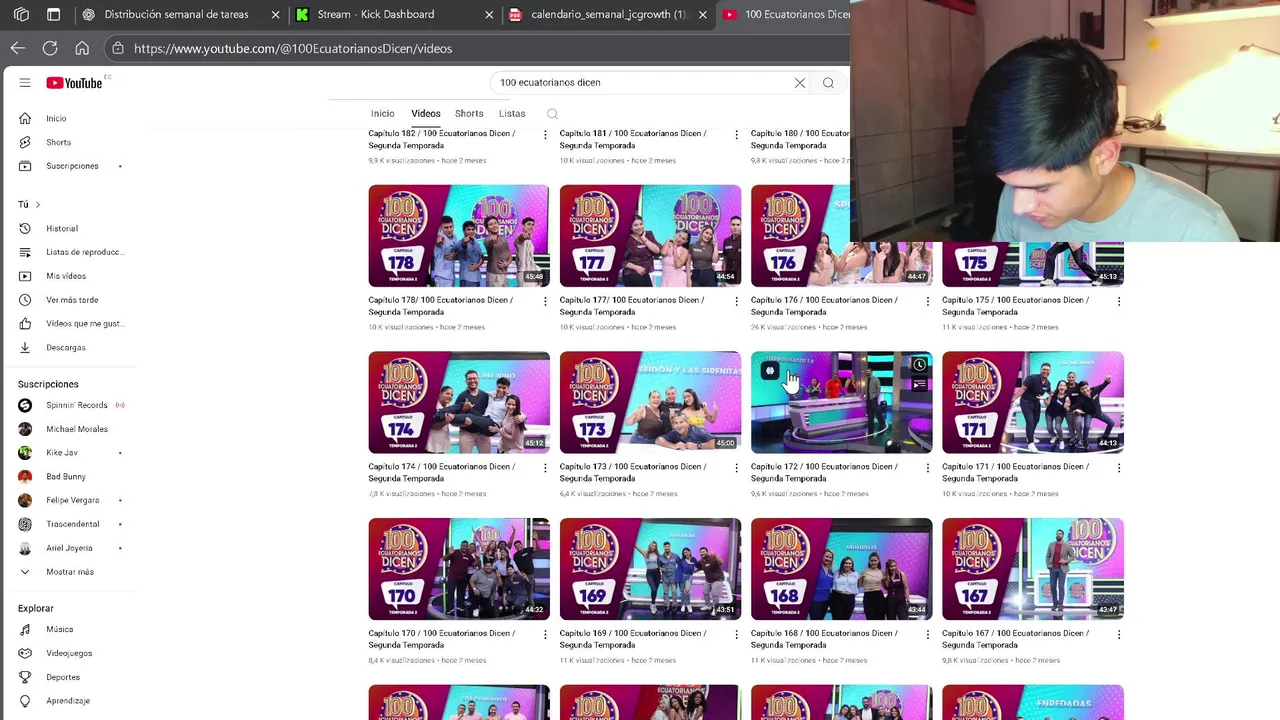Play the Capítulo 173 video thumbnail
The image size is (1280, 720).
[x=650, y=403]
